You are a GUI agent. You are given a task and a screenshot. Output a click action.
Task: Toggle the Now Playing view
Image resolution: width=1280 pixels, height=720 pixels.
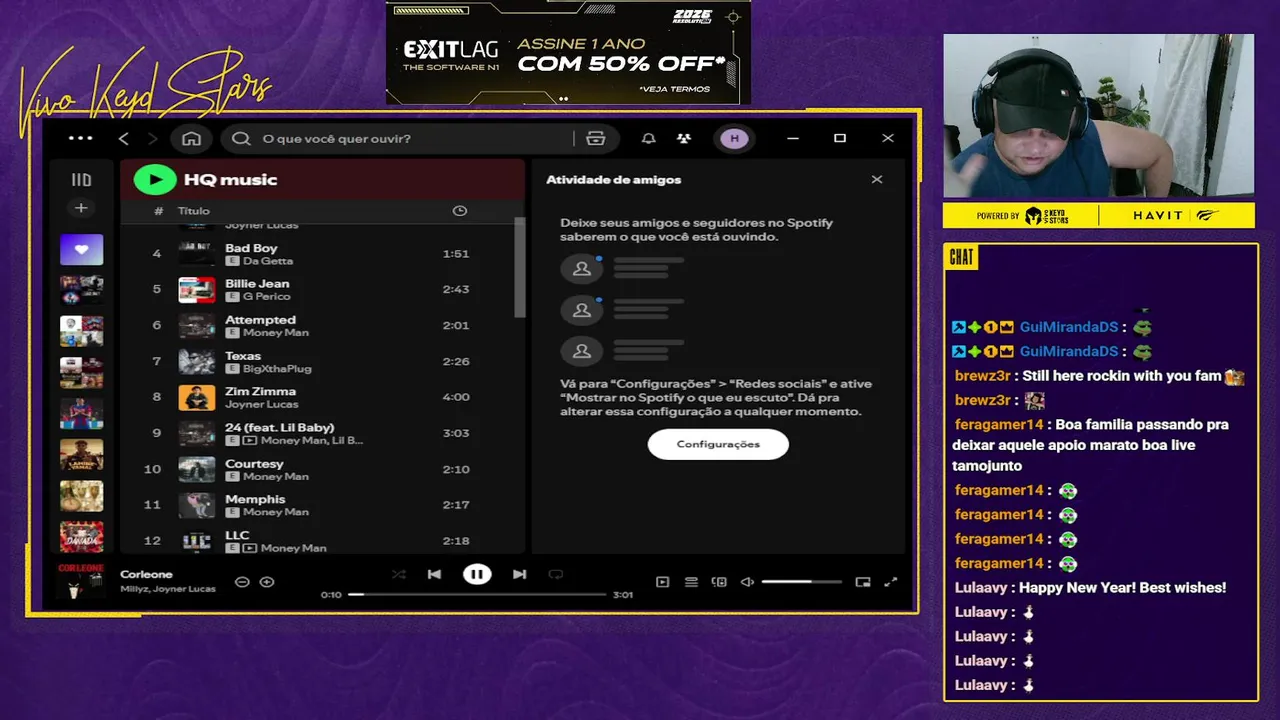coord(662,582)
